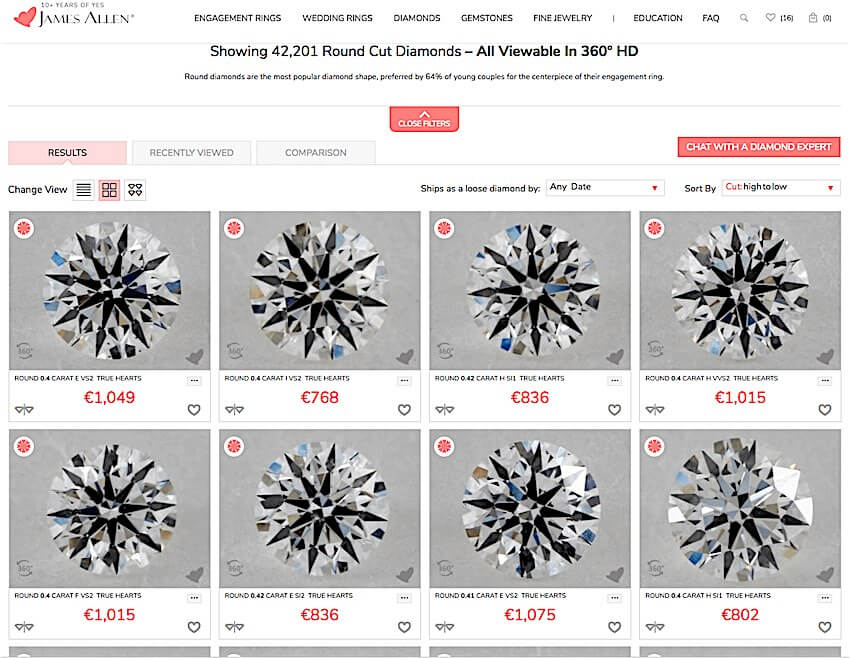850x658 pixels.
Task: Open three-dots menu on €768 diamond card
Action: click(404, 380)
